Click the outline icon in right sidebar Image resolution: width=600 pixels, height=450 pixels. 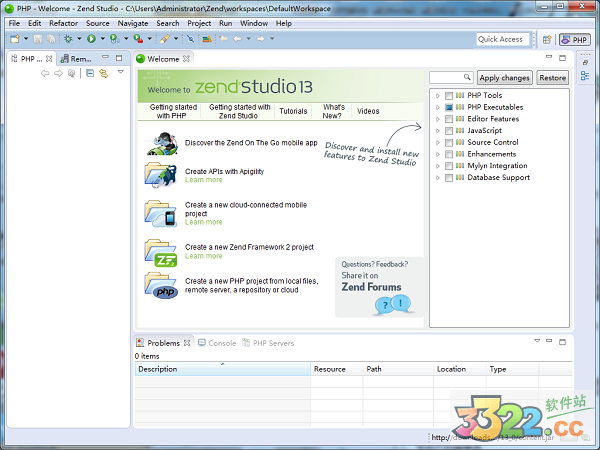click(585, 76)
